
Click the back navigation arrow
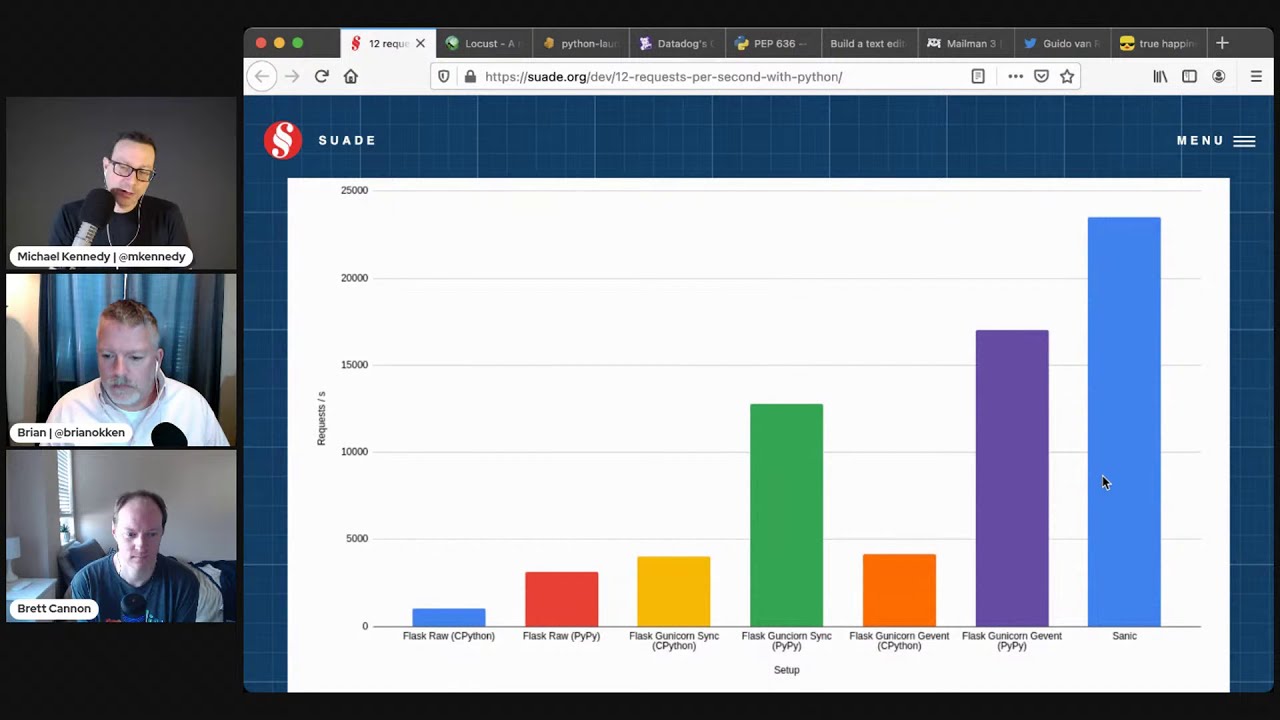(262, 76)
